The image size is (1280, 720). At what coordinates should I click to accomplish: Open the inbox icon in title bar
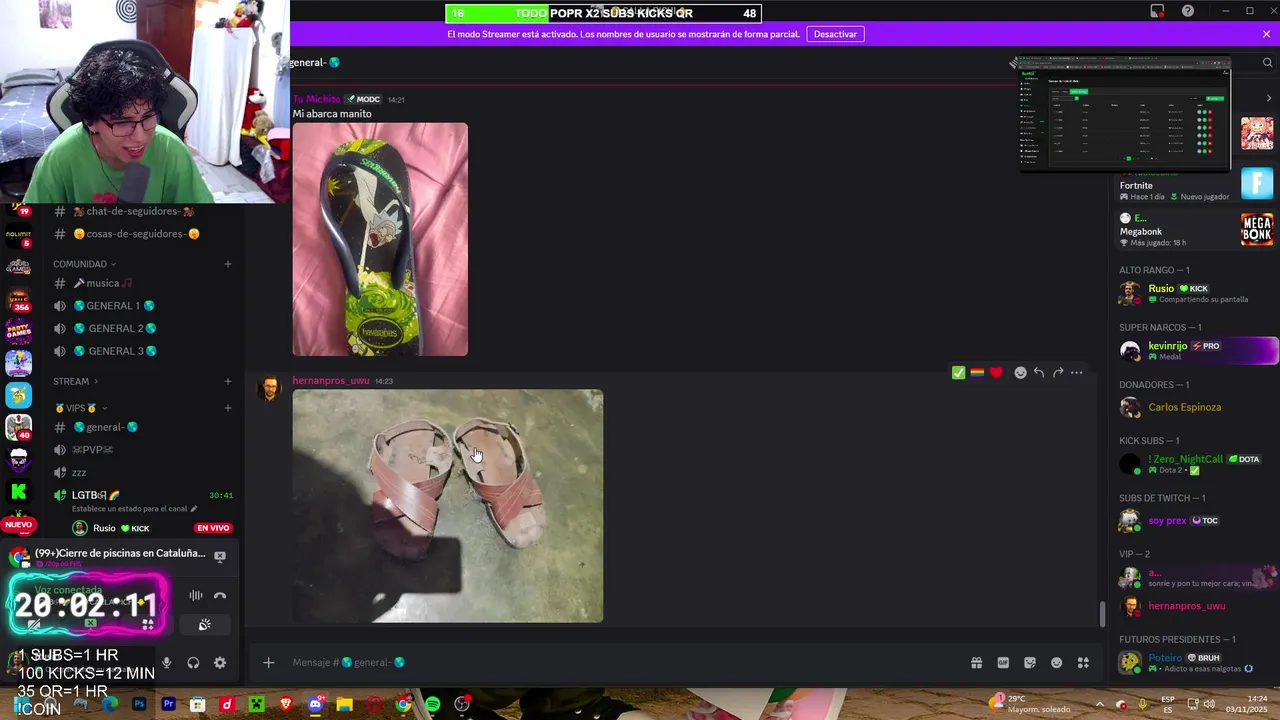click(x=1157, y=11)
